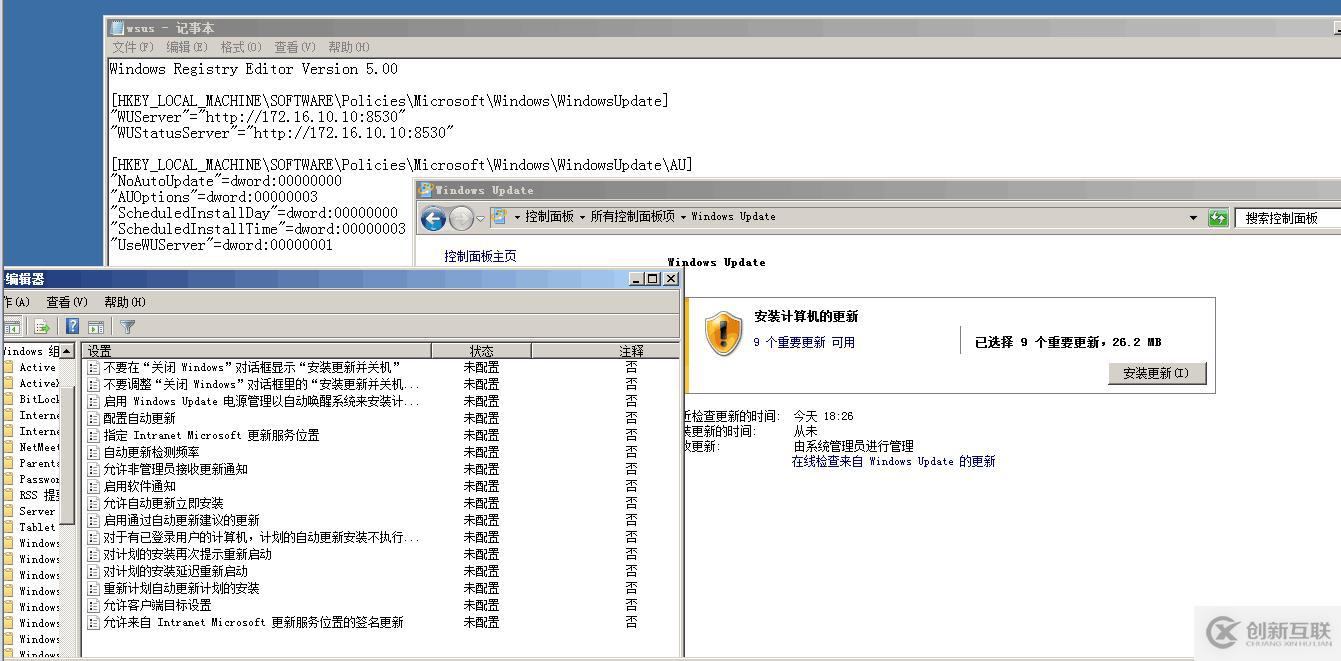
Task: Click the refresh icon in the address bar
Action: tap(1218, 217)
